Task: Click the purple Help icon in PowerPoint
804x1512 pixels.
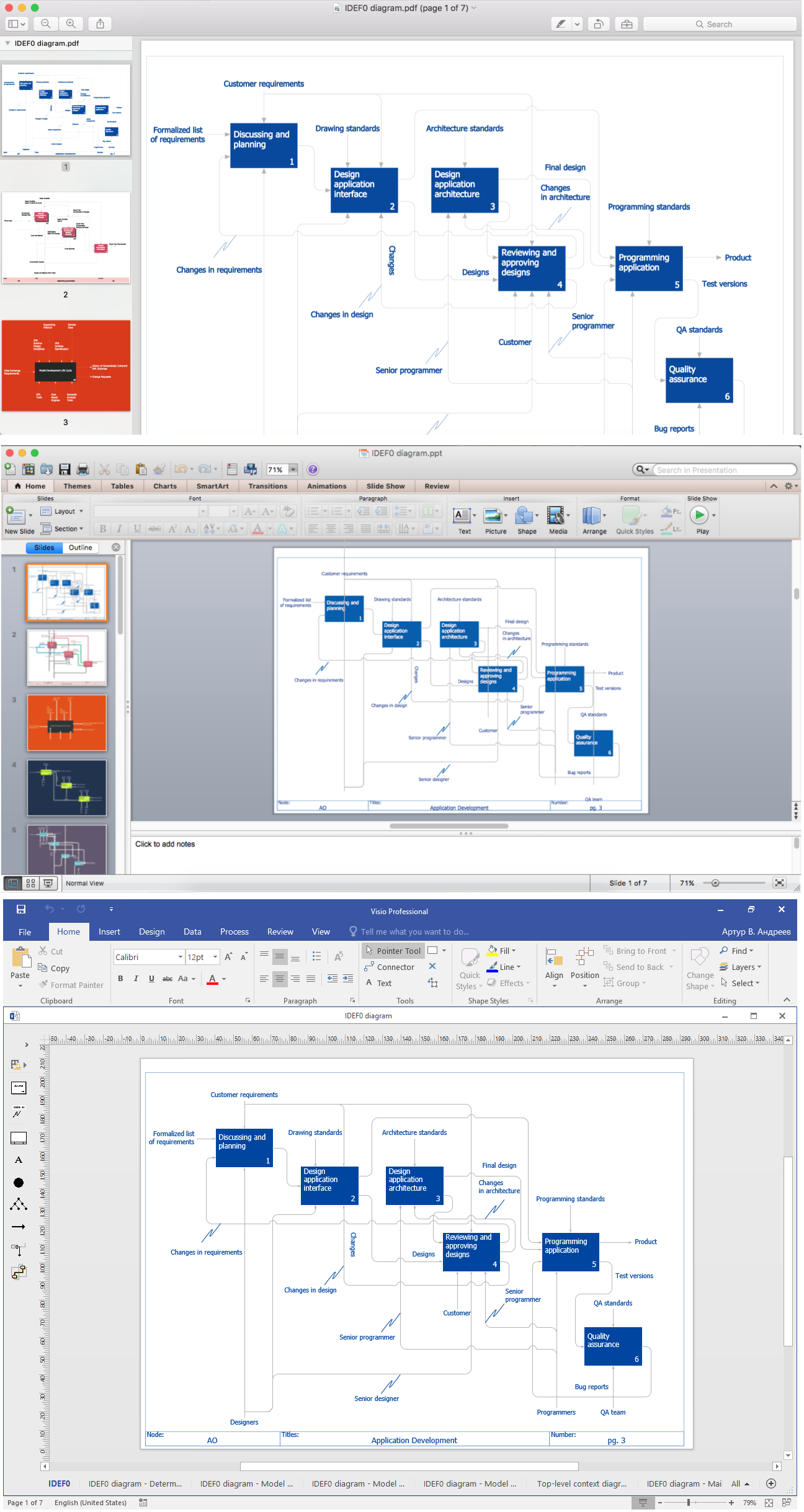Action: 313,469
